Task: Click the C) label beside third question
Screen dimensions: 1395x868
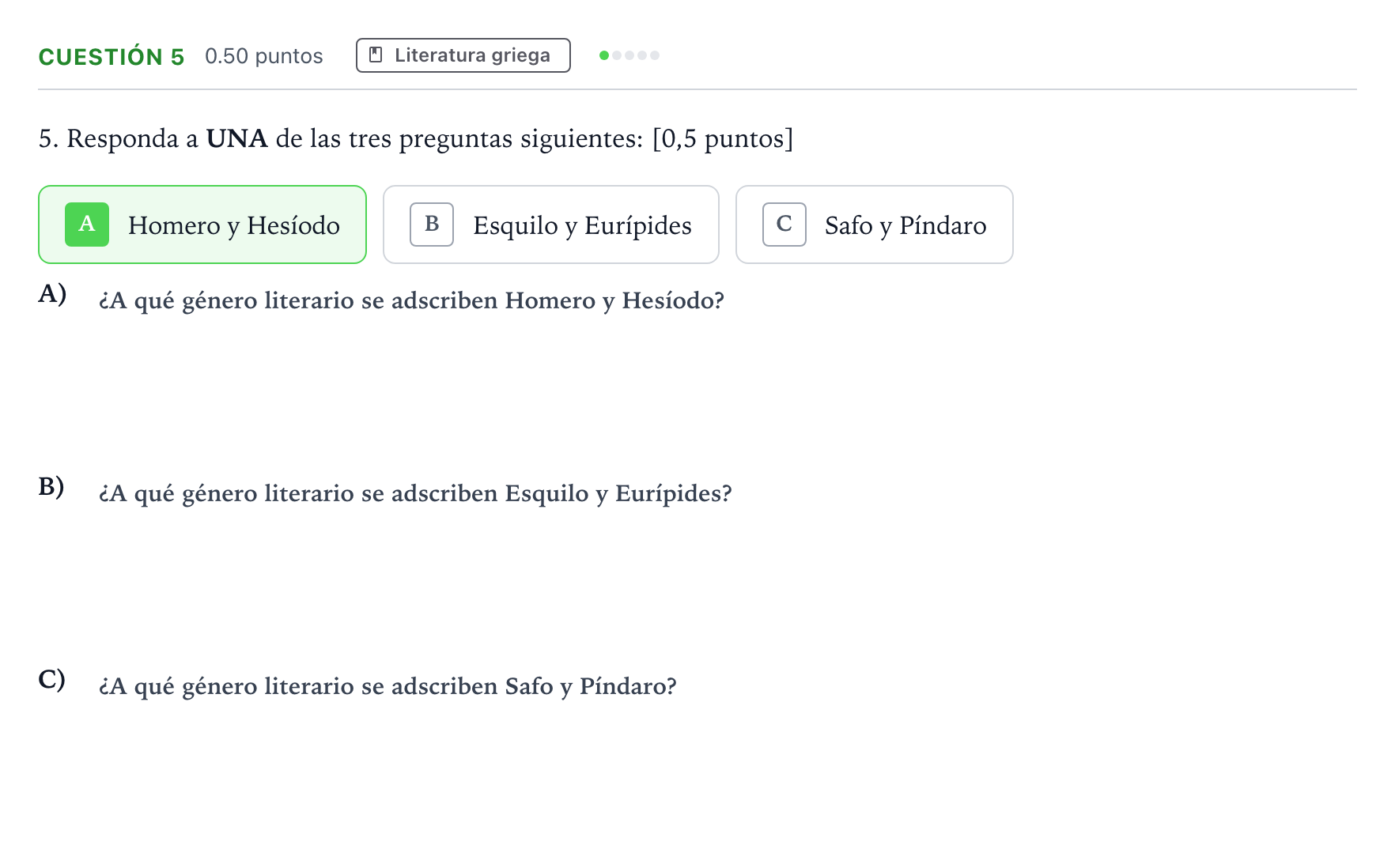Action: tap(52, 679)
